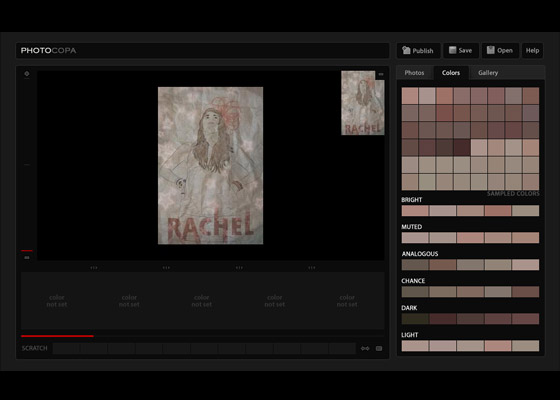Click the rectangular icon at the scratch bar end
The image size is (560, 400).
pos(379,348)
